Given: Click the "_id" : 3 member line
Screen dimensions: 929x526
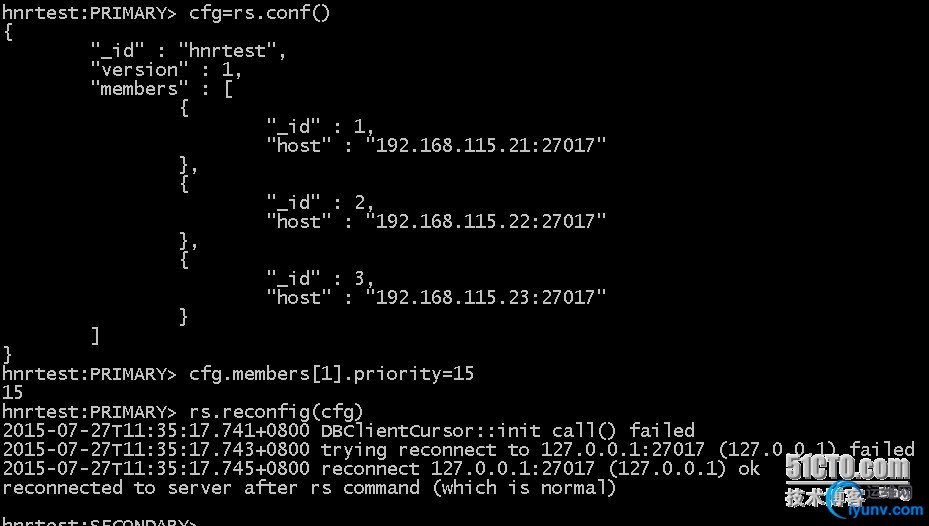Looking at the screenshot, I should pyautogui.click(x=321, y=278).
